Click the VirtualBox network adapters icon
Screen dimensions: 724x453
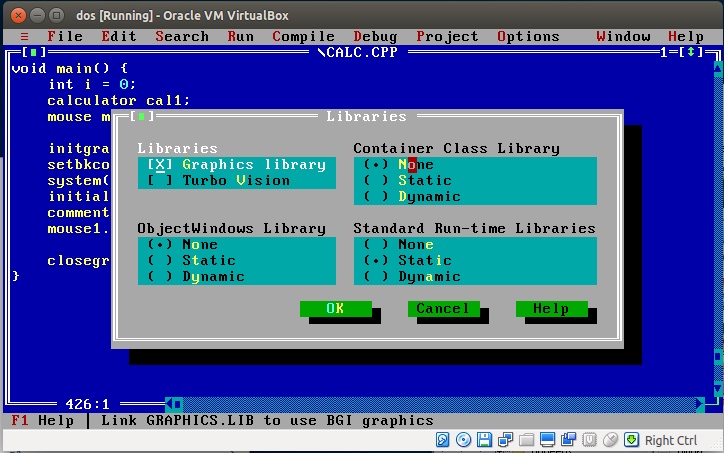click(505, 439)
